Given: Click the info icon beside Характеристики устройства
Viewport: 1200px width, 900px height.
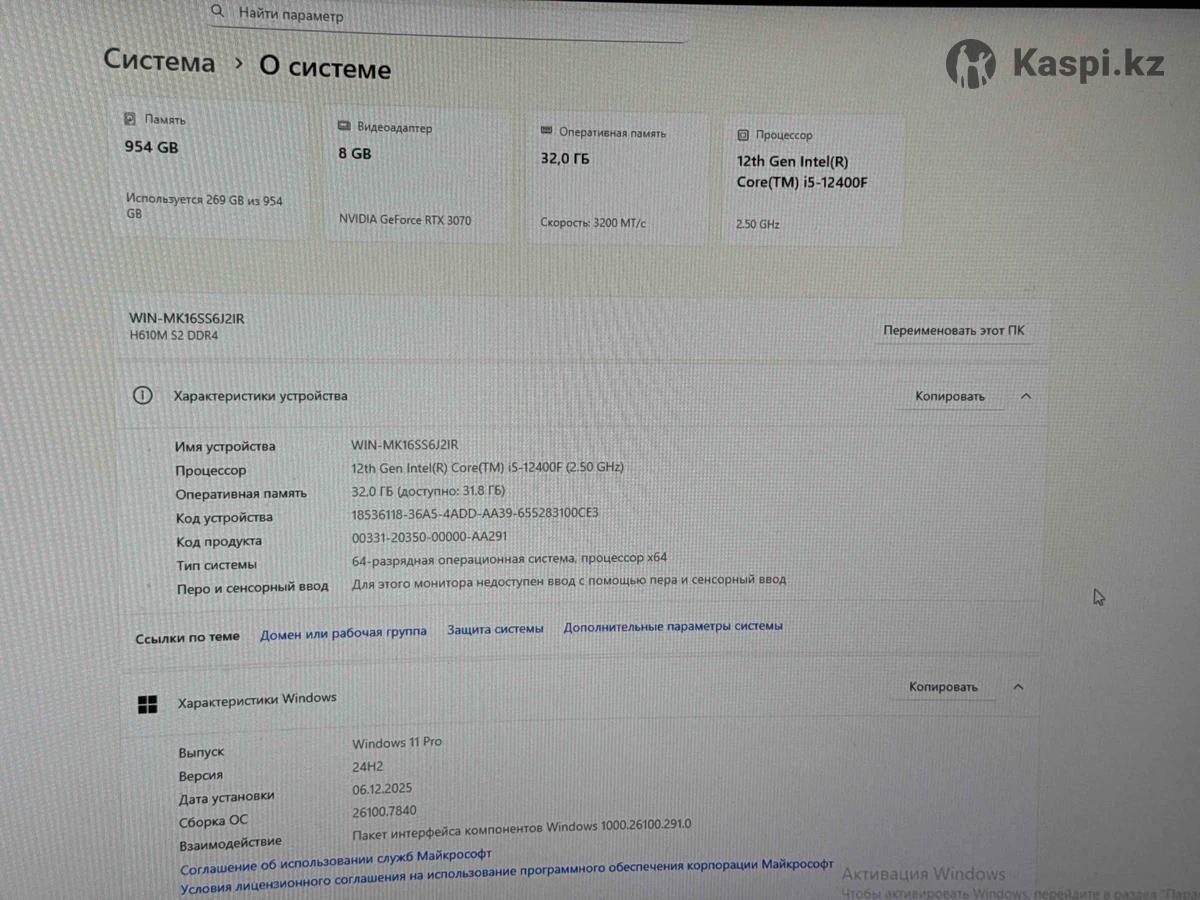Looking at the screenshot, I should pos(143,395).
